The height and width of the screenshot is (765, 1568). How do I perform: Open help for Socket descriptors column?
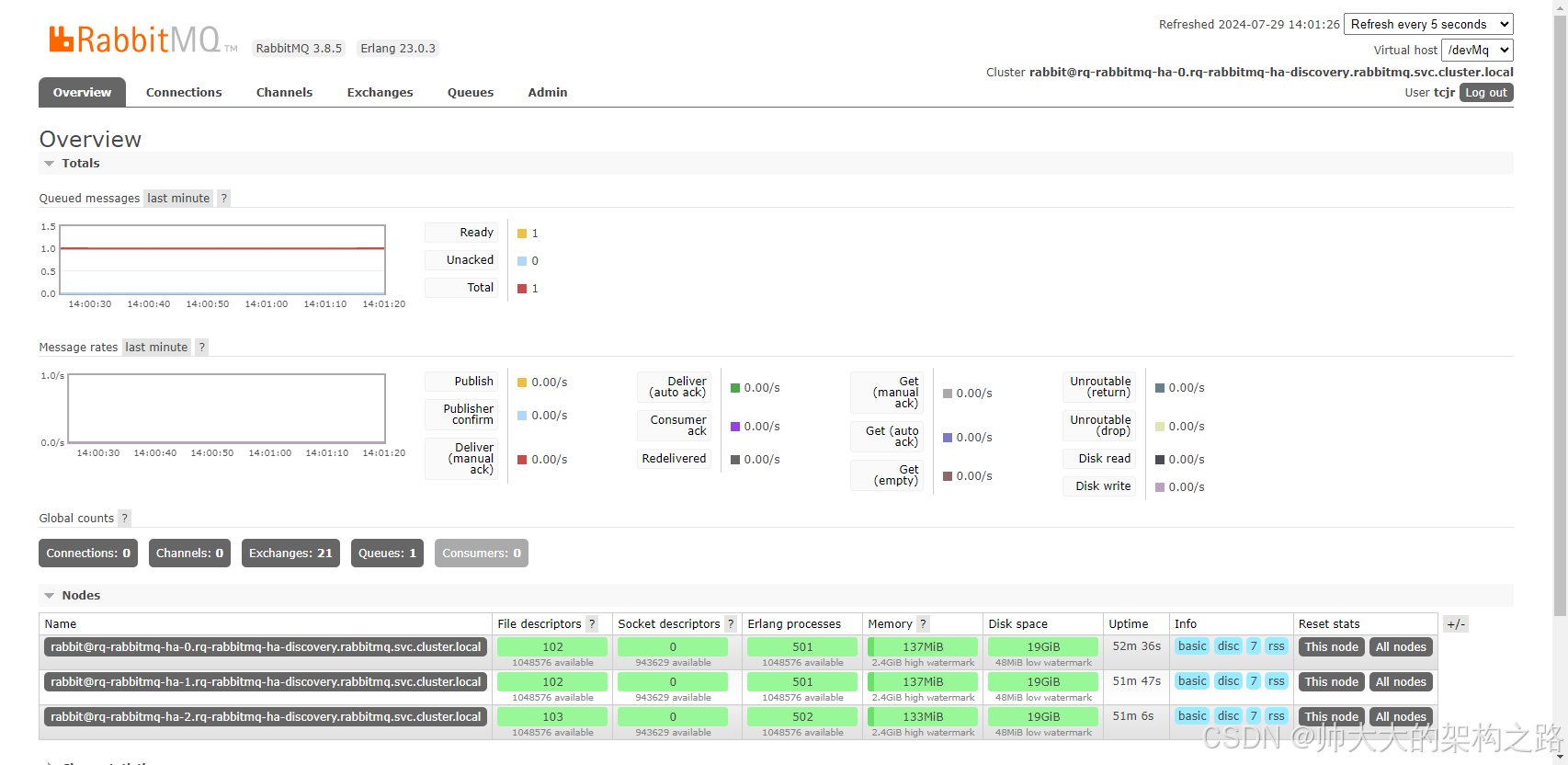click(731, 623)
